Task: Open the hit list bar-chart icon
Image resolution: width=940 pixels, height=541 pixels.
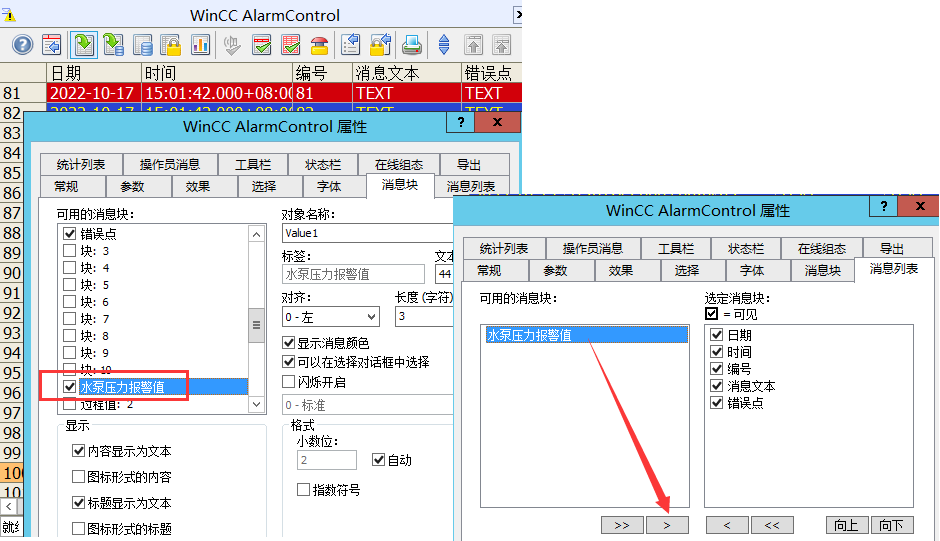Action: click(200, 45)
